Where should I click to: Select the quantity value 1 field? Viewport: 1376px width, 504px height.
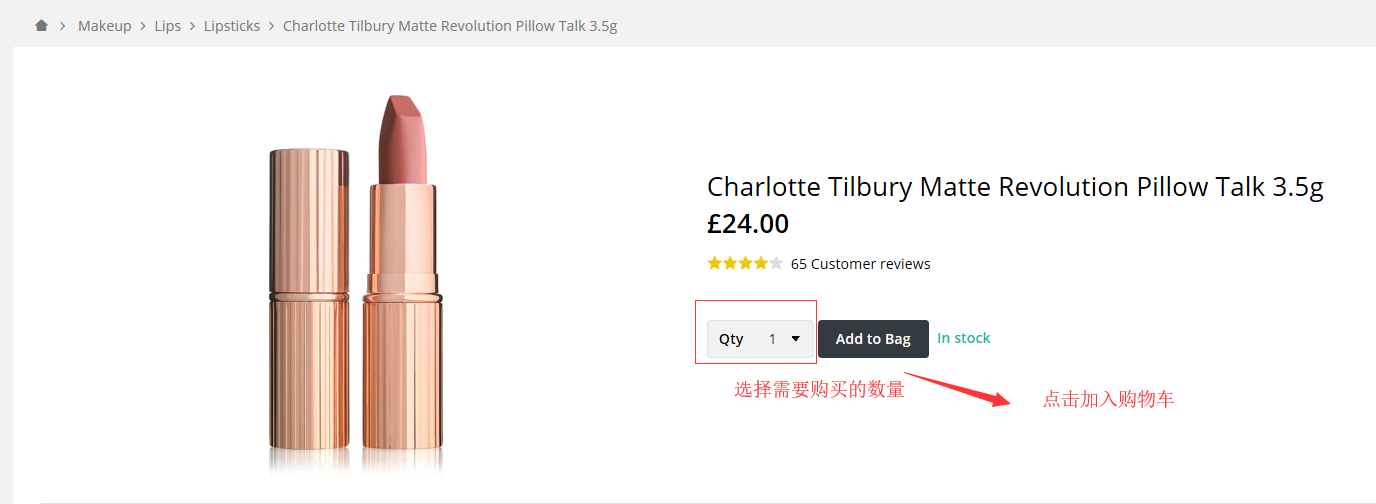773,339
